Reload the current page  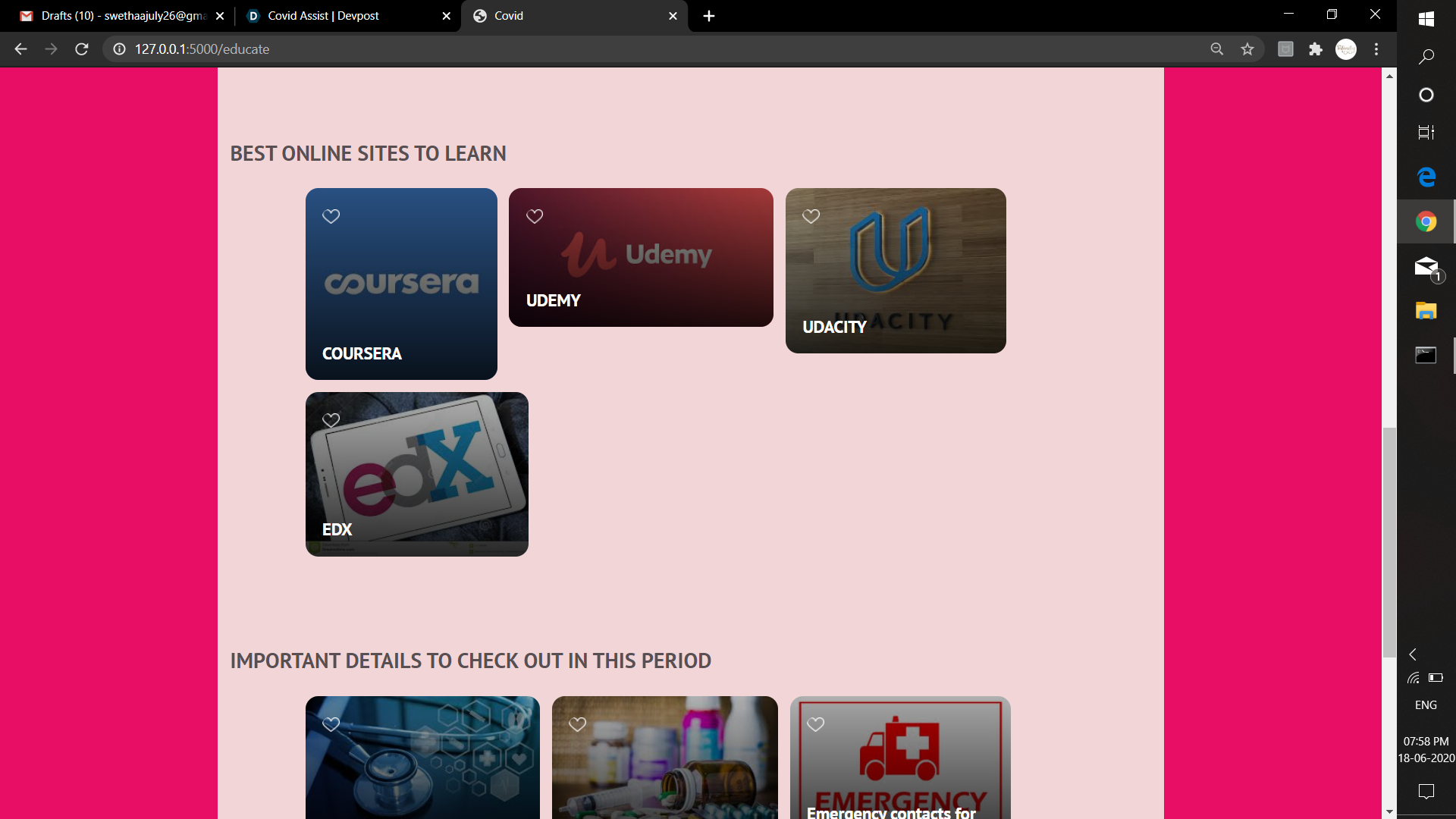point(82,49)
